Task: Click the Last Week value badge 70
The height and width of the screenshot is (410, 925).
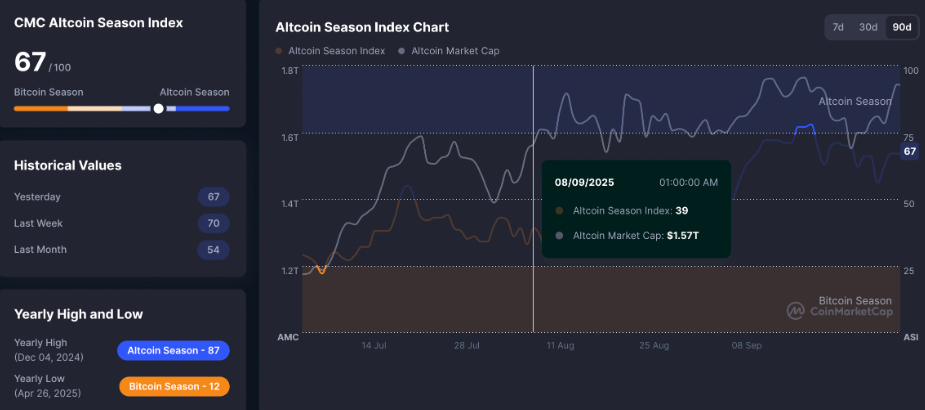Action: 213,223
